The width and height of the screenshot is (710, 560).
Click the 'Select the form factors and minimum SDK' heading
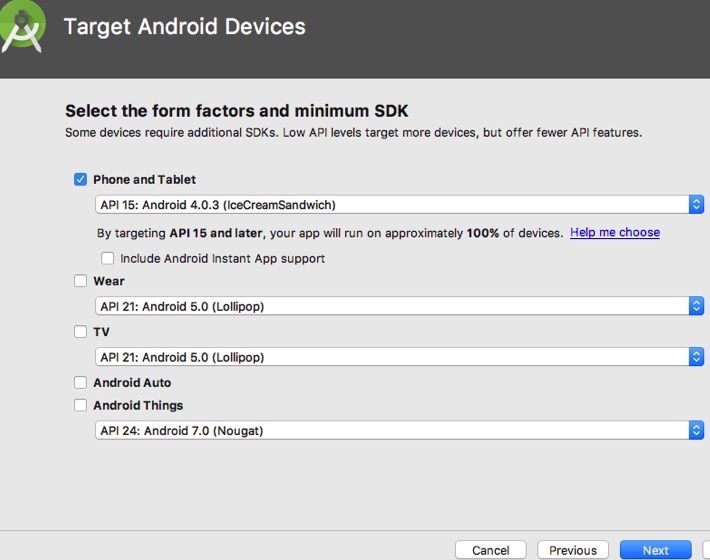click(x=236, y=111)
